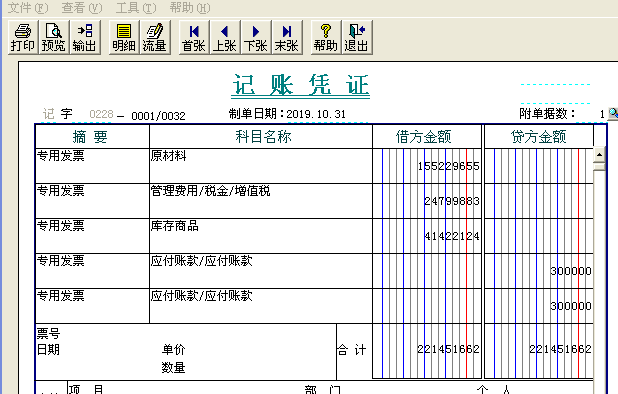The width and height of the screenshot is (618, 394).
Task: Click the 贷方金额 column header
Action: click(538, 137)
